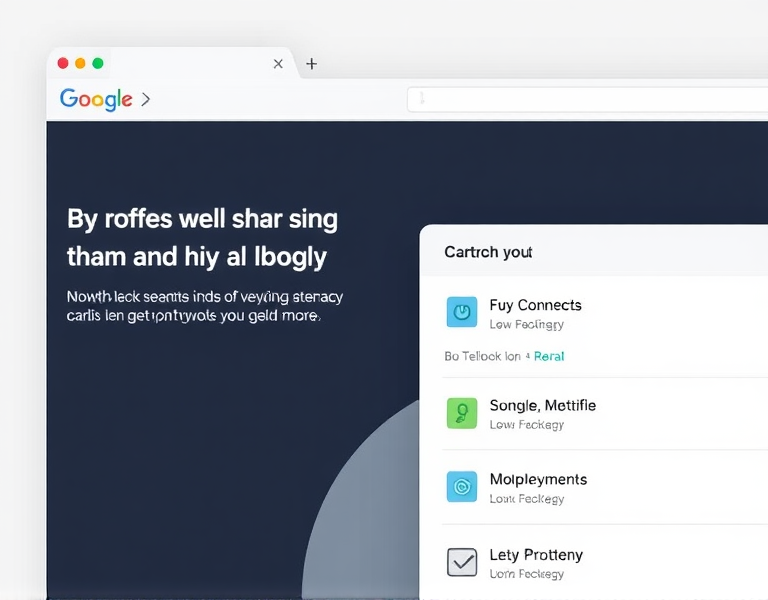Select the Songle, Mettifie row title
This screenshot has height=600, width=768.
click(x=543, y=406)
